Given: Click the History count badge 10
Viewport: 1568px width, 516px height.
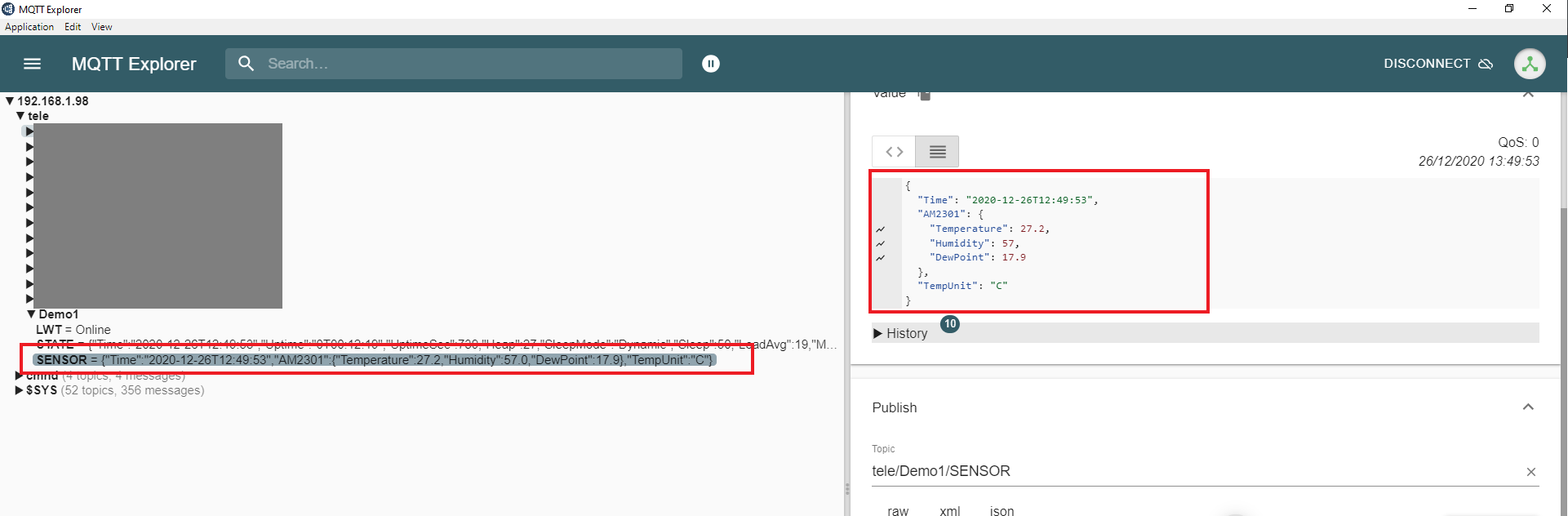Looking at the screenshot, I should click(x=950, y=323).
